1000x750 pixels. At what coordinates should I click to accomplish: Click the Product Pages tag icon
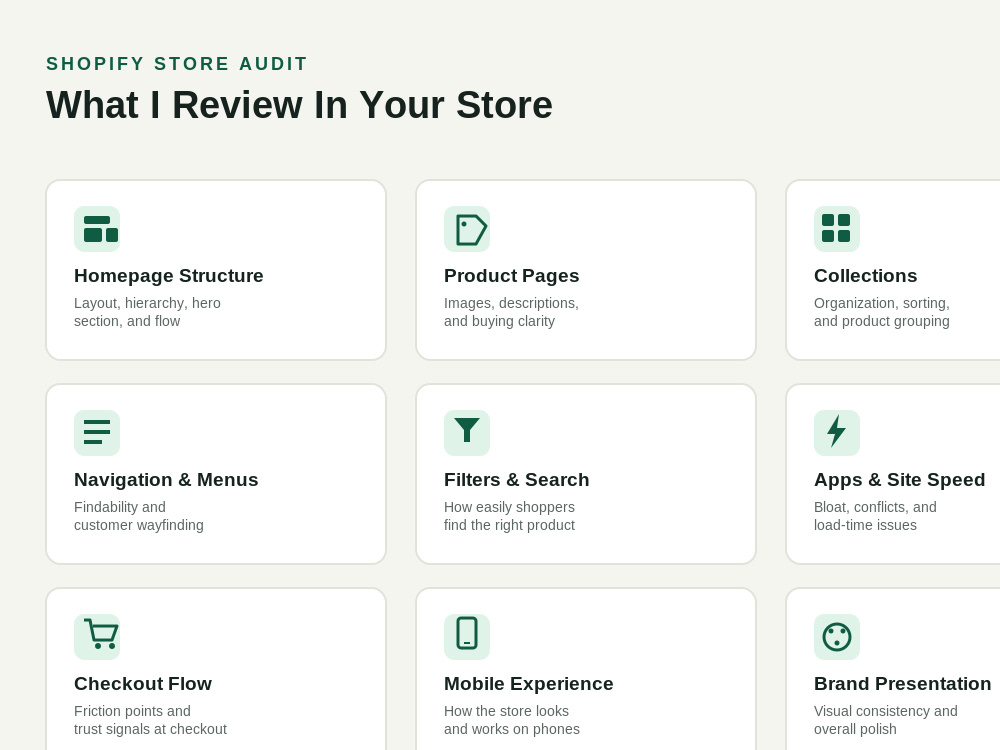(467, 229)
